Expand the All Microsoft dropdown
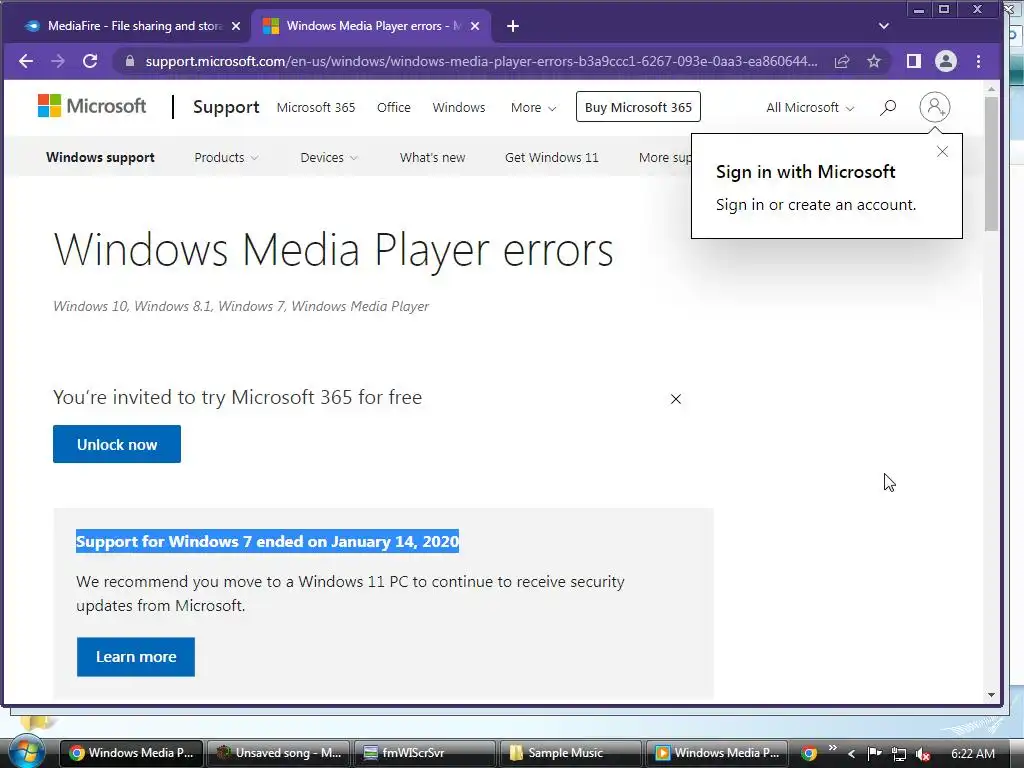The width and height of the screenshot is (1024, 768). pos(810,108)
